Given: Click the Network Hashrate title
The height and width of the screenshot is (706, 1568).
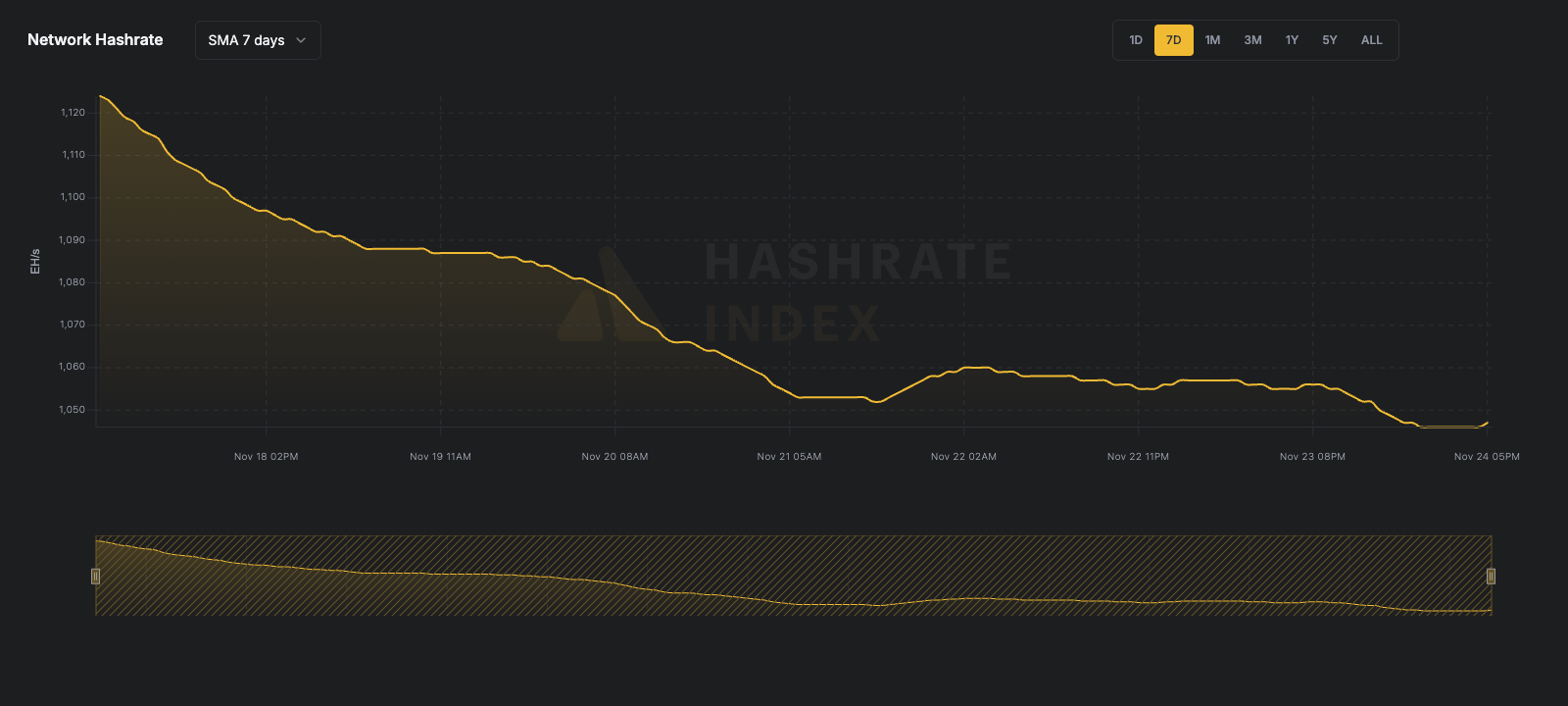Looking at the screenshot, I should click(x=95, y=40).
